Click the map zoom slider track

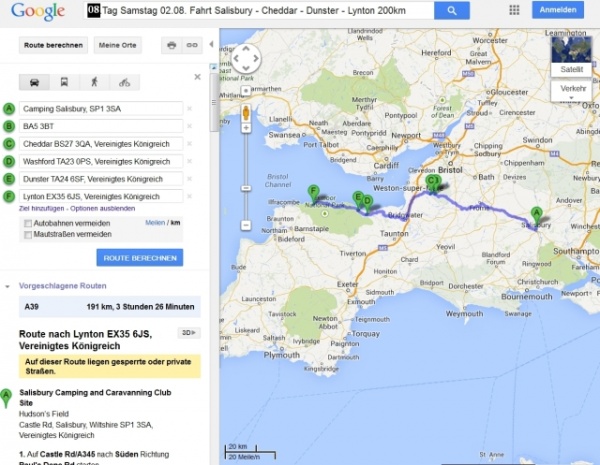[245, 160]
